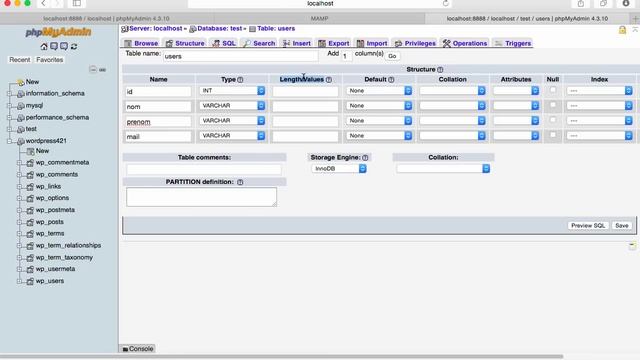
Task: Open Attributes dropdown for id row
Action: point(516,91)
